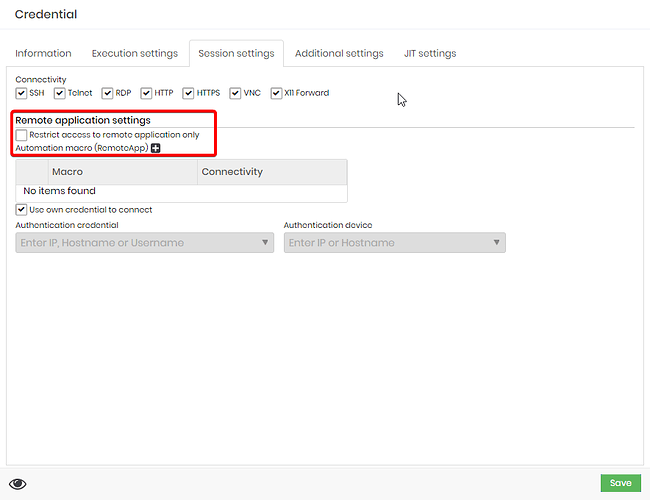Uncheck the VNC connectivity checkbox

coord(235,93)
